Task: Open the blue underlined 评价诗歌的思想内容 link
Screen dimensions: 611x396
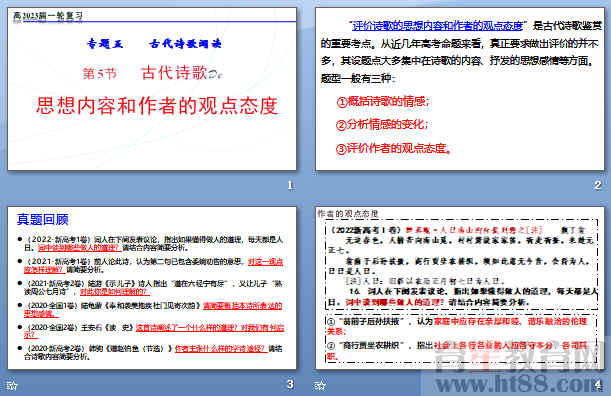Action: click(437, 26)
